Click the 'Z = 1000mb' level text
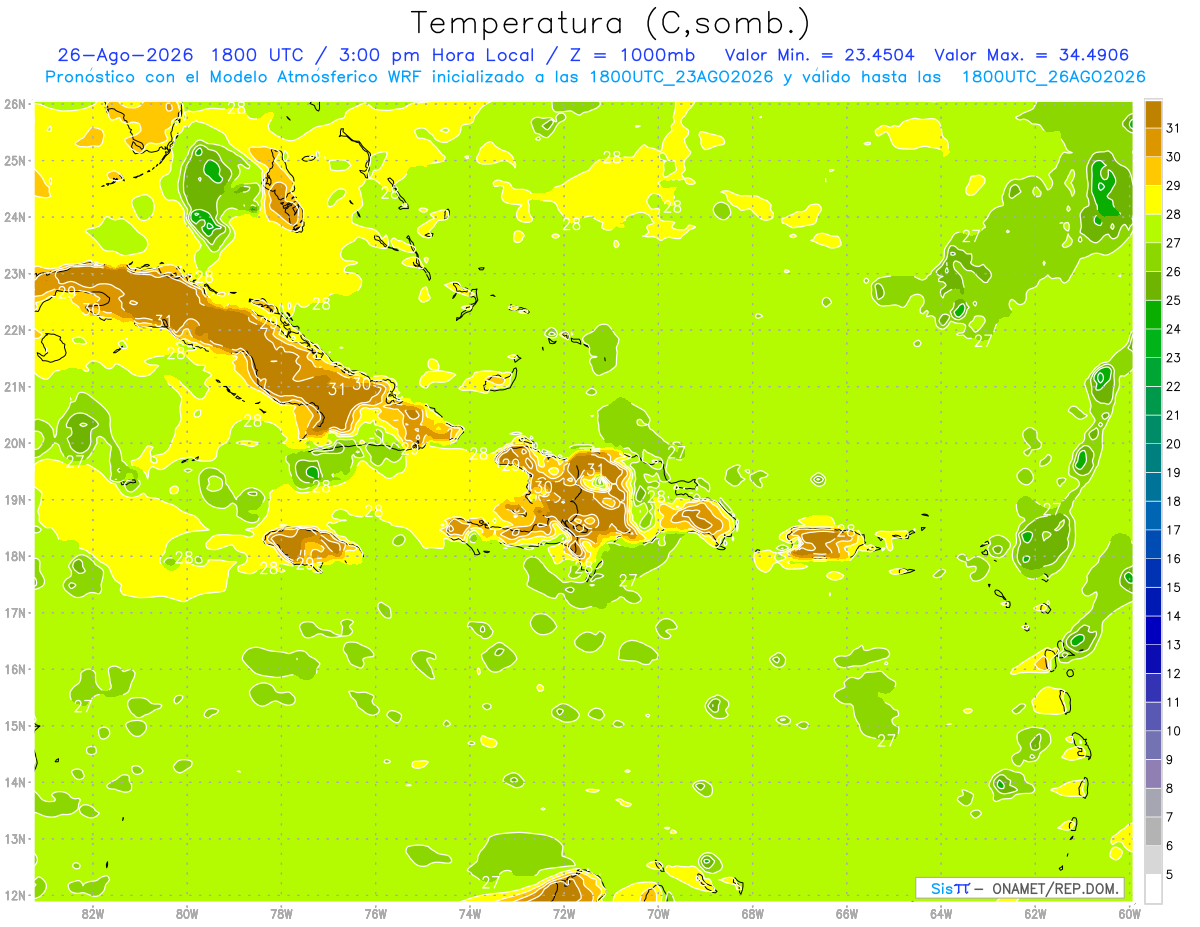The width and height of the screenshot is (1200, 927). [x=631, y=55]
